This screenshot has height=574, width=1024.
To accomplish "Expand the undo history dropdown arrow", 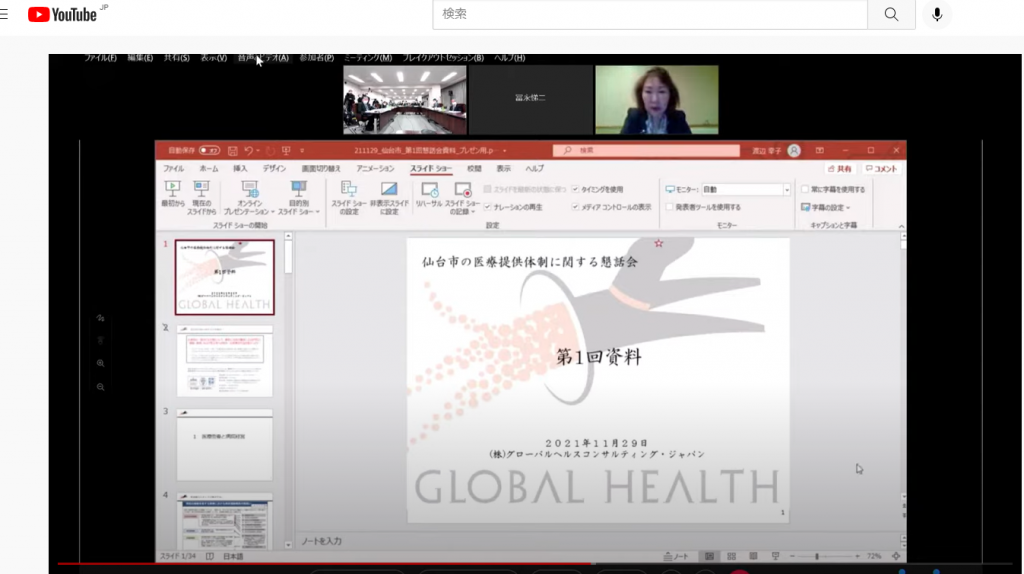I will [x=258, y=151].
